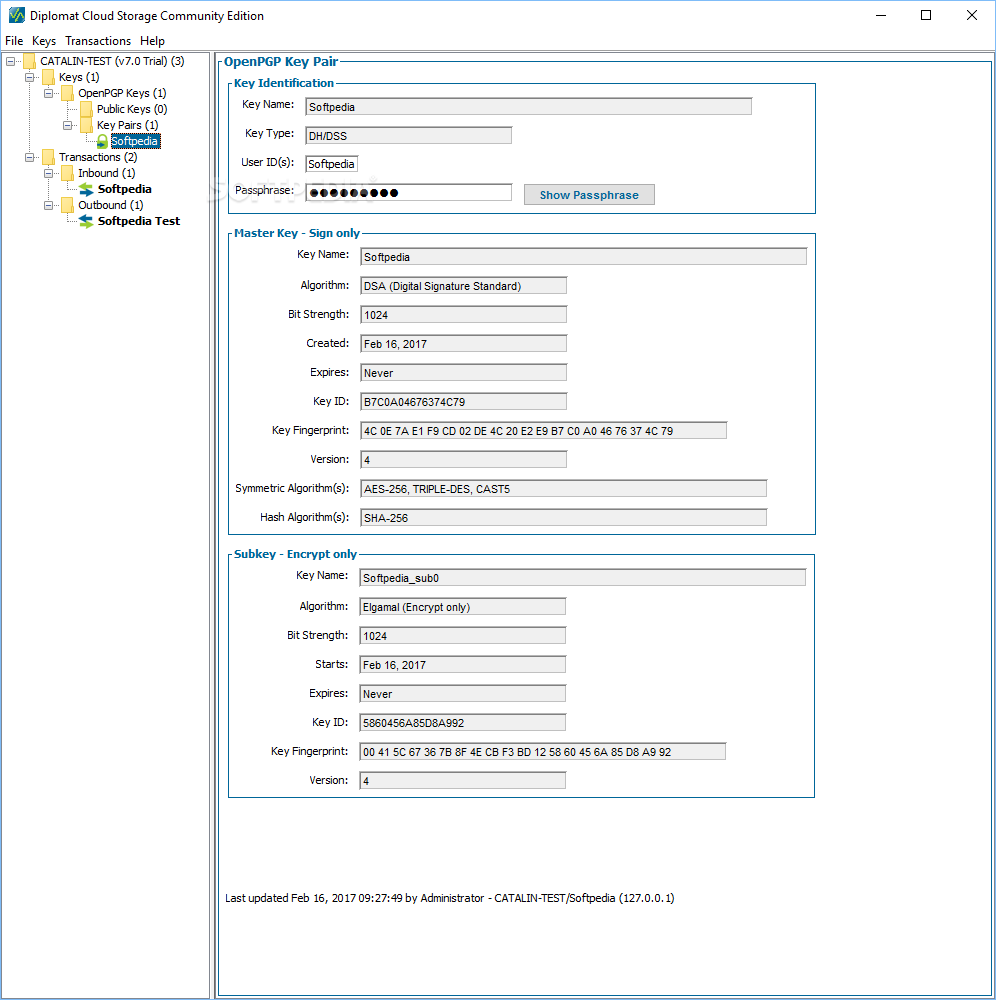996x1000 pixels.
Task: Minimize the Diplomat window
Action: [881, 15]
